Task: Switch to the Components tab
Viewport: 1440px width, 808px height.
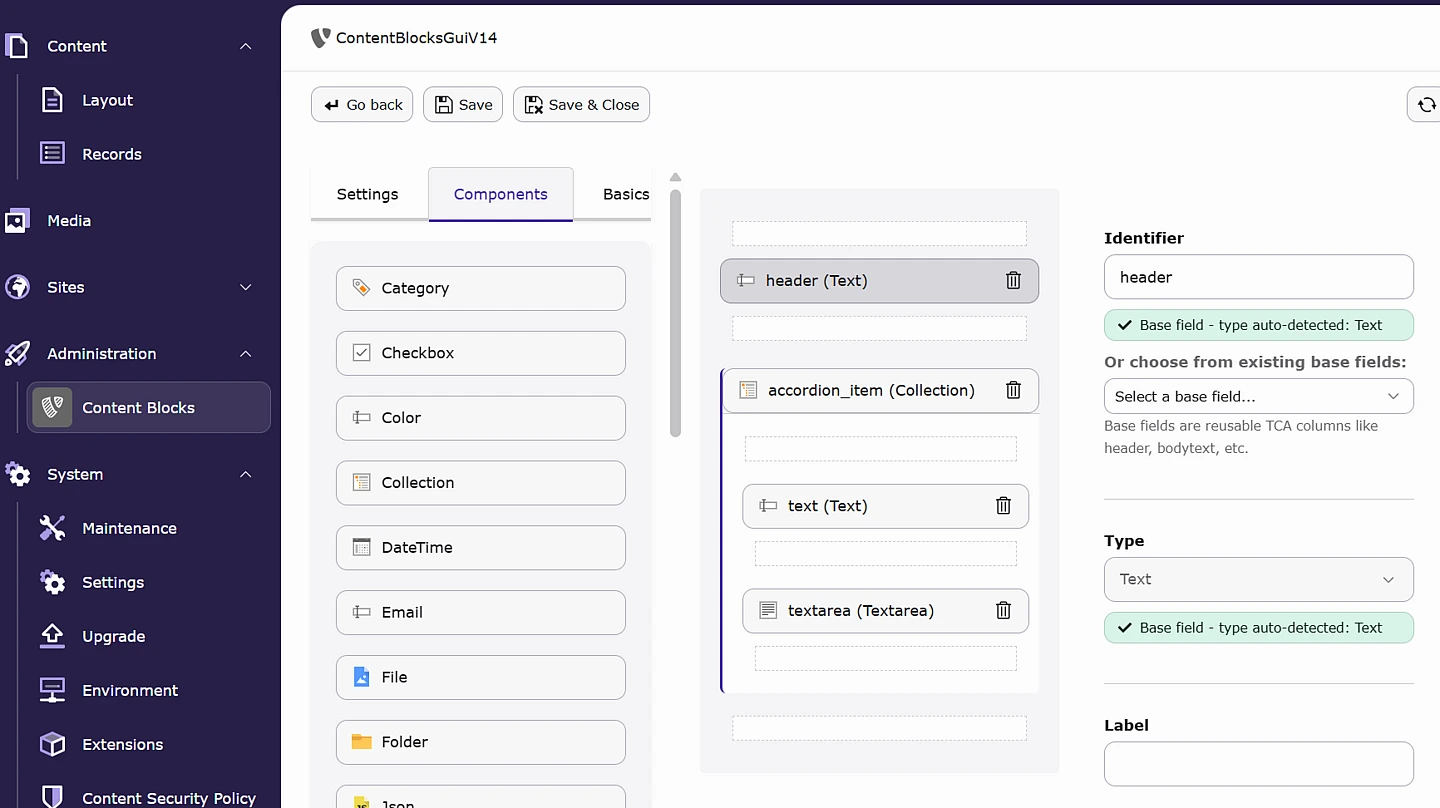Action: point(501,194)
